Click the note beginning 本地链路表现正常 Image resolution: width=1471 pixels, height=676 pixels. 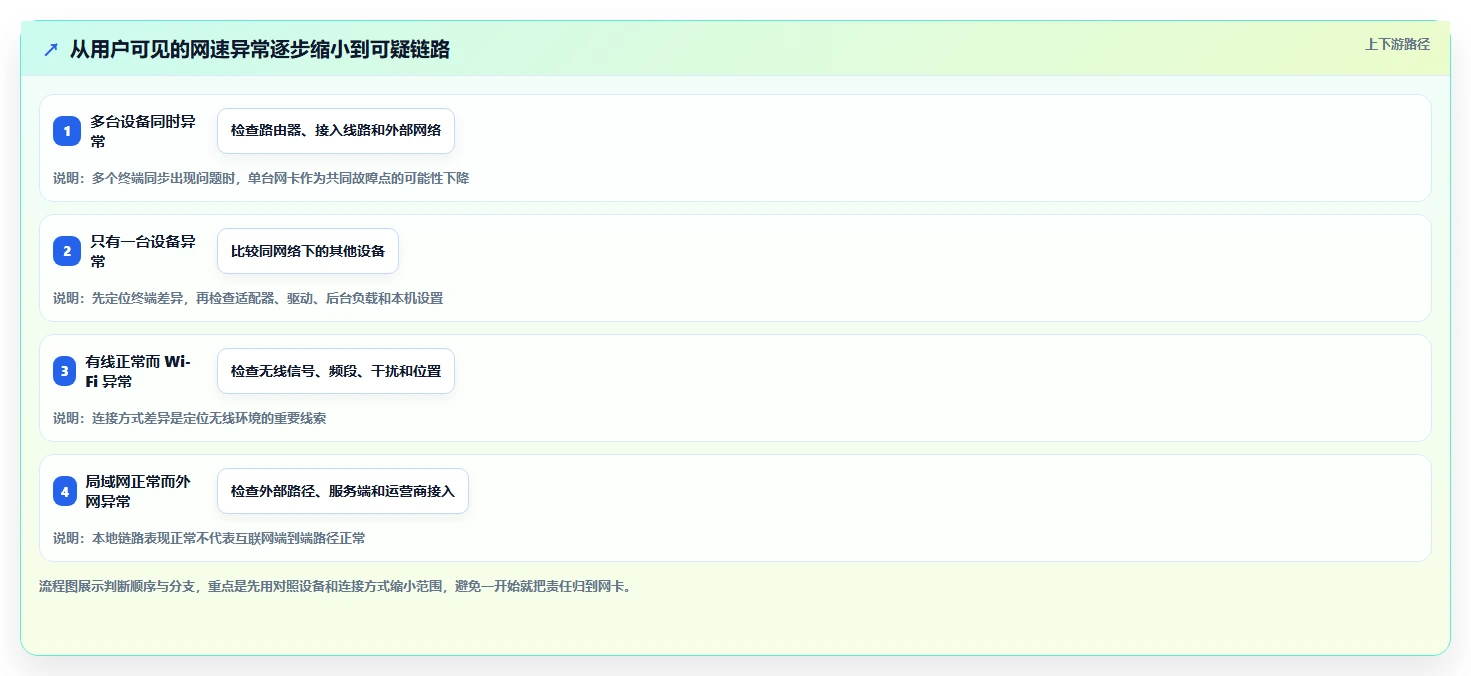[x=209, y=538]
